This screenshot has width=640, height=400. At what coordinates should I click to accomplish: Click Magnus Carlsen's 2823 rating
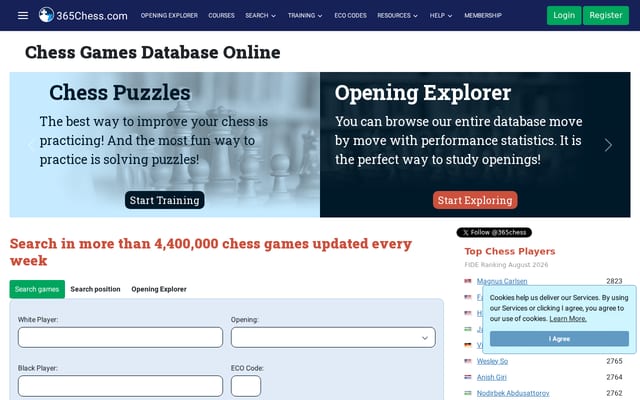point(614,281)
